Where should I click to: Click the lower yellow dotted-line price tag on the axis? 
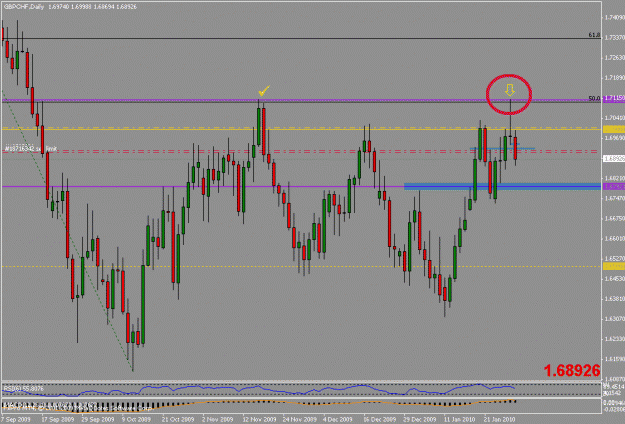pyautogui.click(x=614, y=266)
